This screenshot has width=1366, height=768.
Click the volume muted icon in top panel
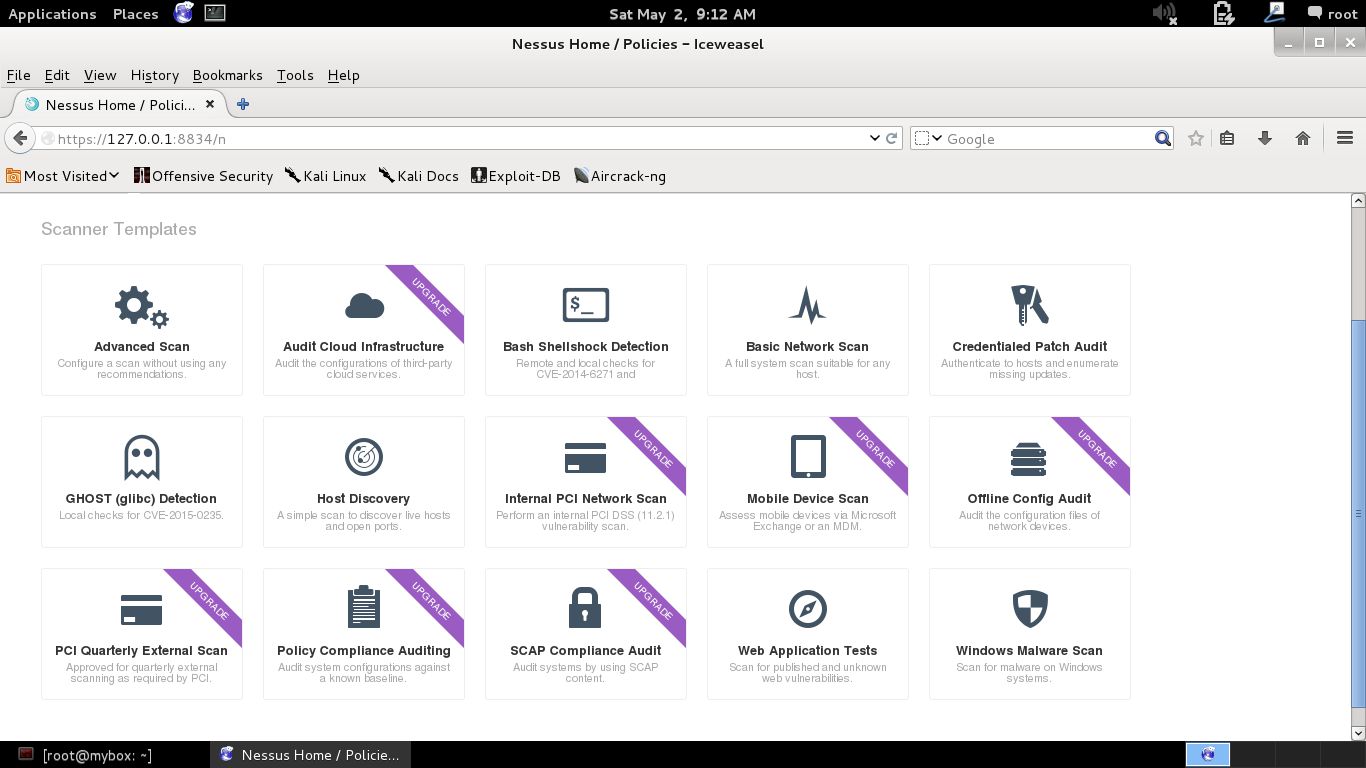pyautogui.click(x=1164, y=13)
